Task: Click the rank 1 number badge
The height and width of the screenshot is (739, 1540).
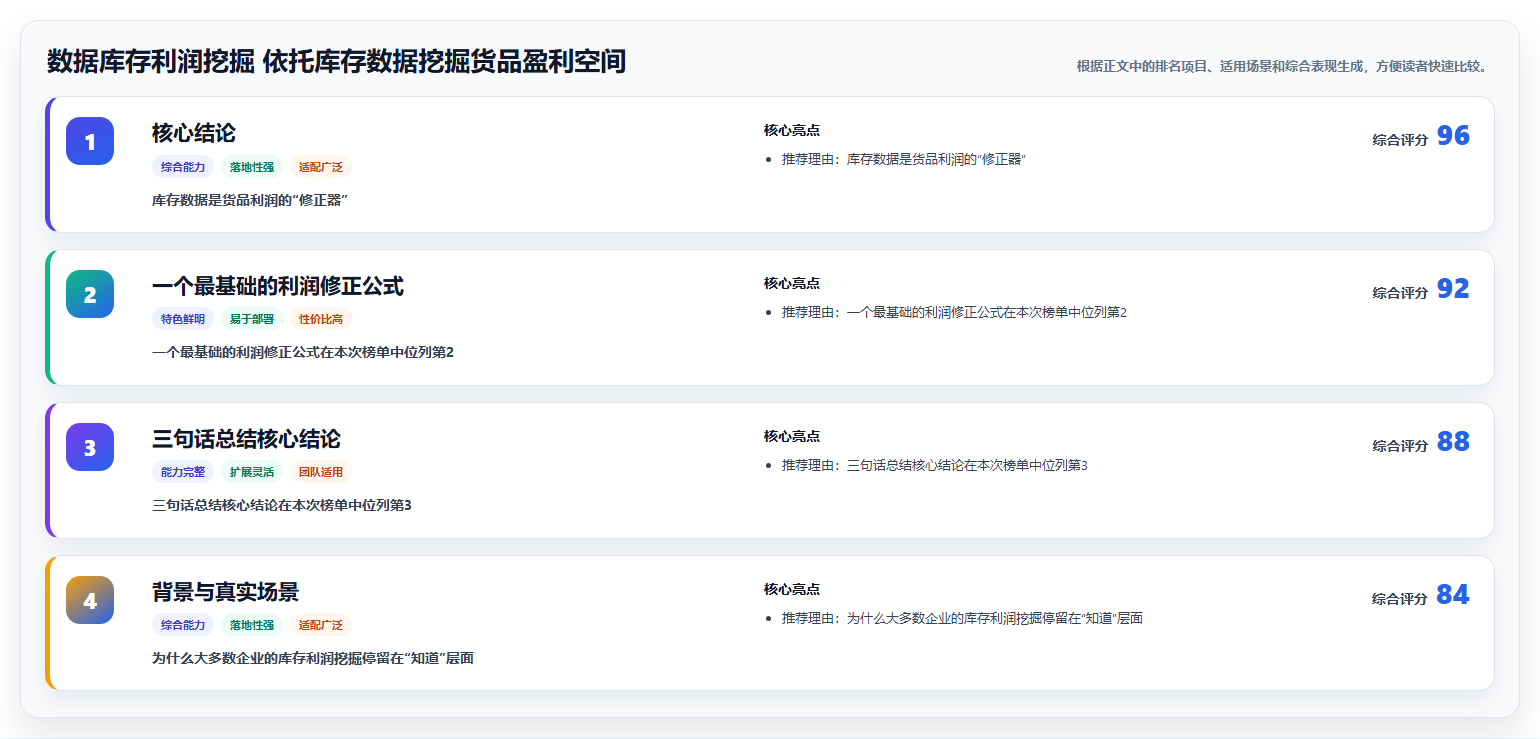Action: 90,141
